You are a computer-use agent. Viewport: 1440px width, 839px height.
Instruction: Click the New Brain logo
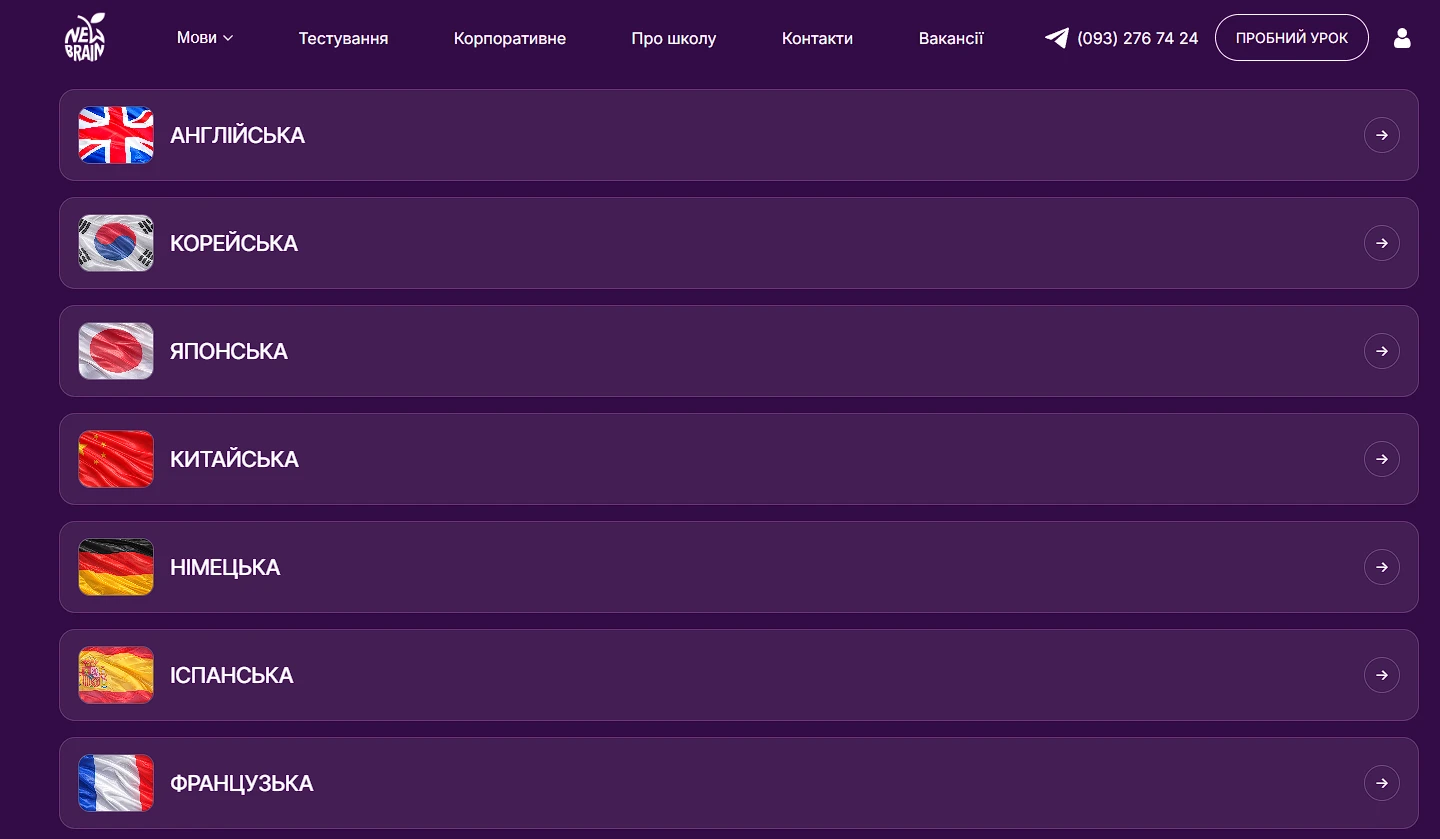click(85, 38)
